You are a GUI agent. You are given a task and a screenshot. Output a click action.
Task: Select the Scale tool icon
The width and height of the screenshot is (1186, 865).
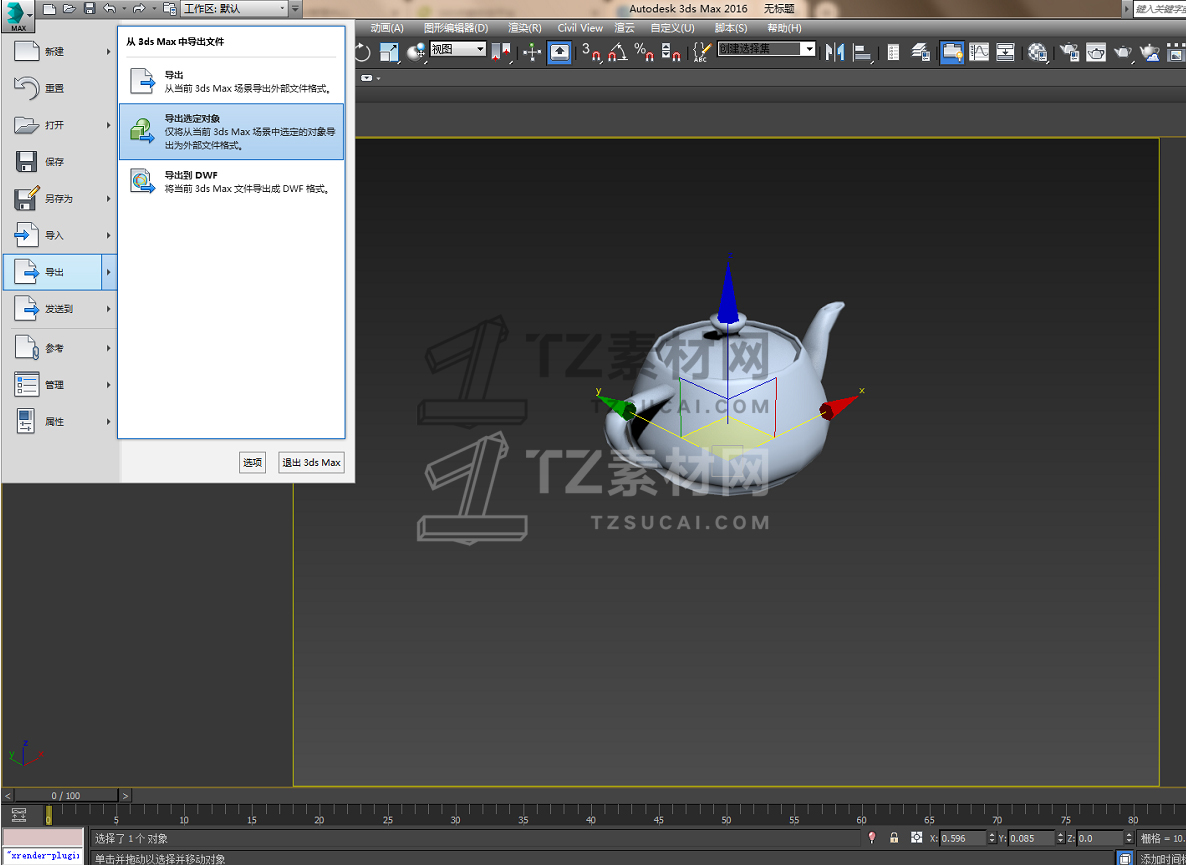click(389, 52)
